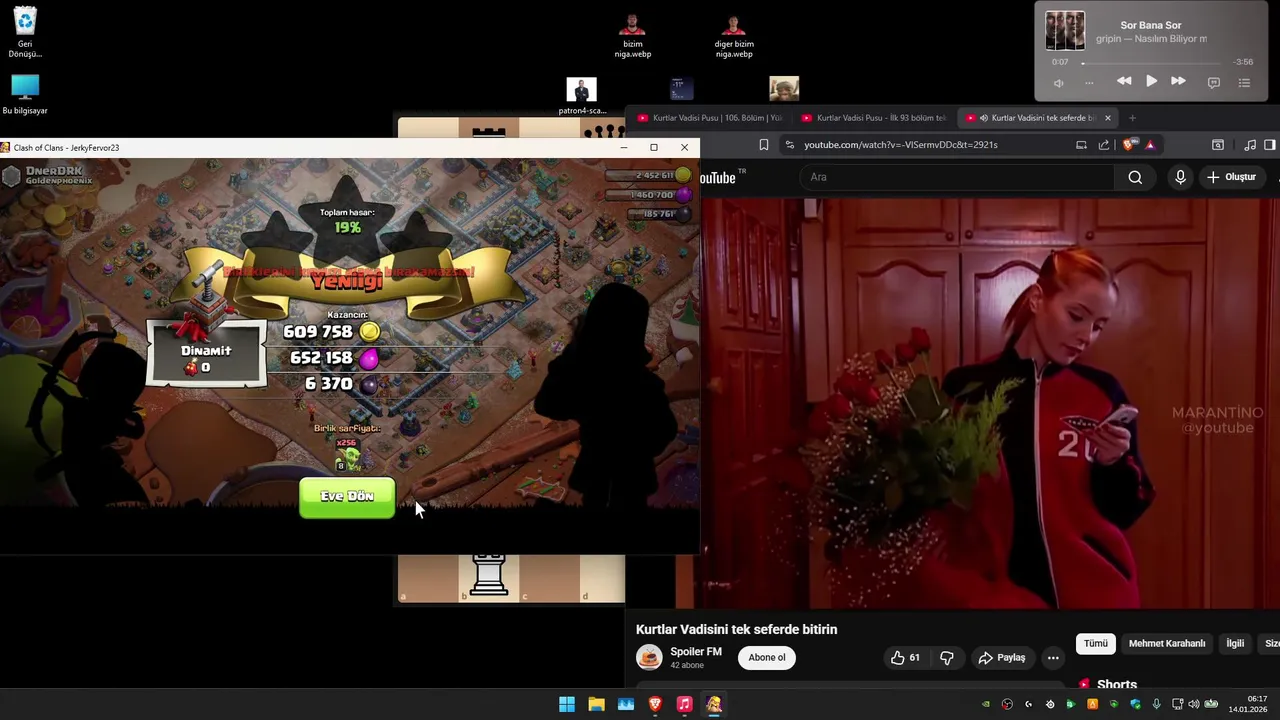The width and height of the screenshot is (1280, 720).
Task: Open the browser tab search icon
Action: pos(1218,145)
